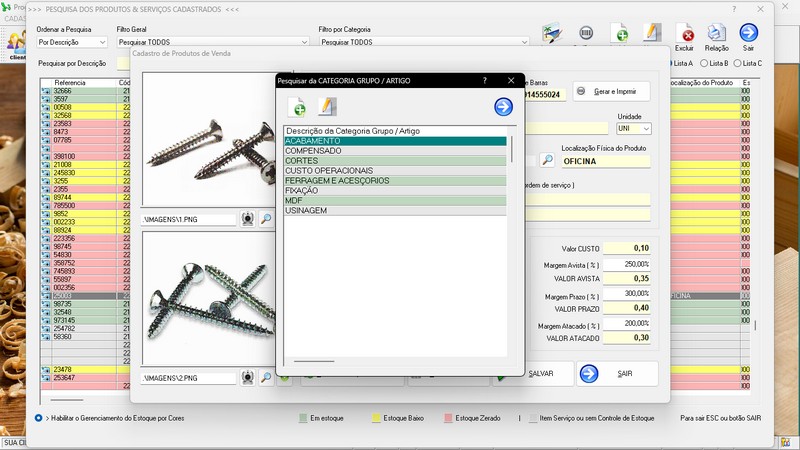Screen dimensions: 800x450
Task: Click the VALOR ATACADO field
Action: 627,338
